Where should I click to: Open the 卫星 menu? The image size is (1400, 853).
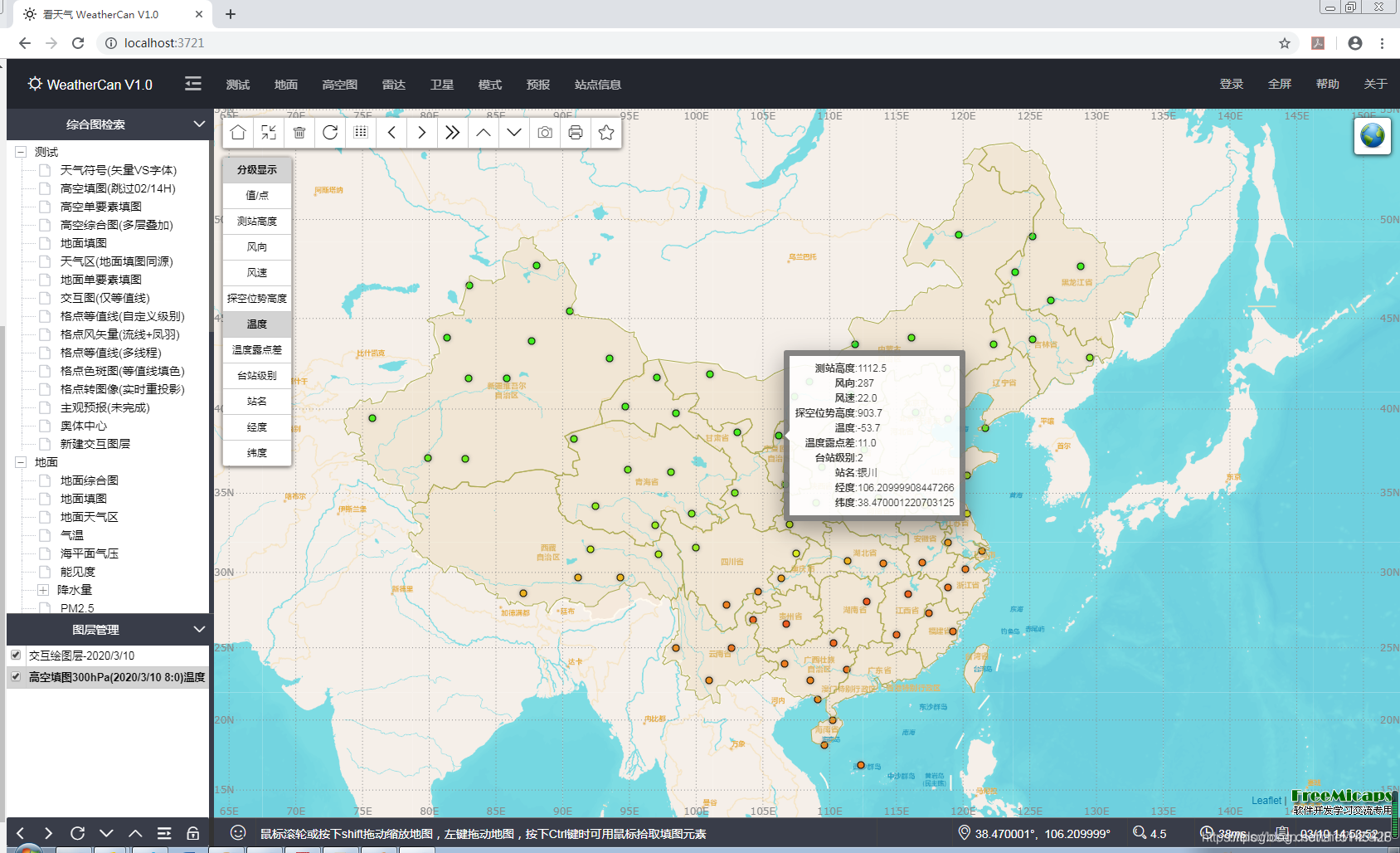(442, 85)
